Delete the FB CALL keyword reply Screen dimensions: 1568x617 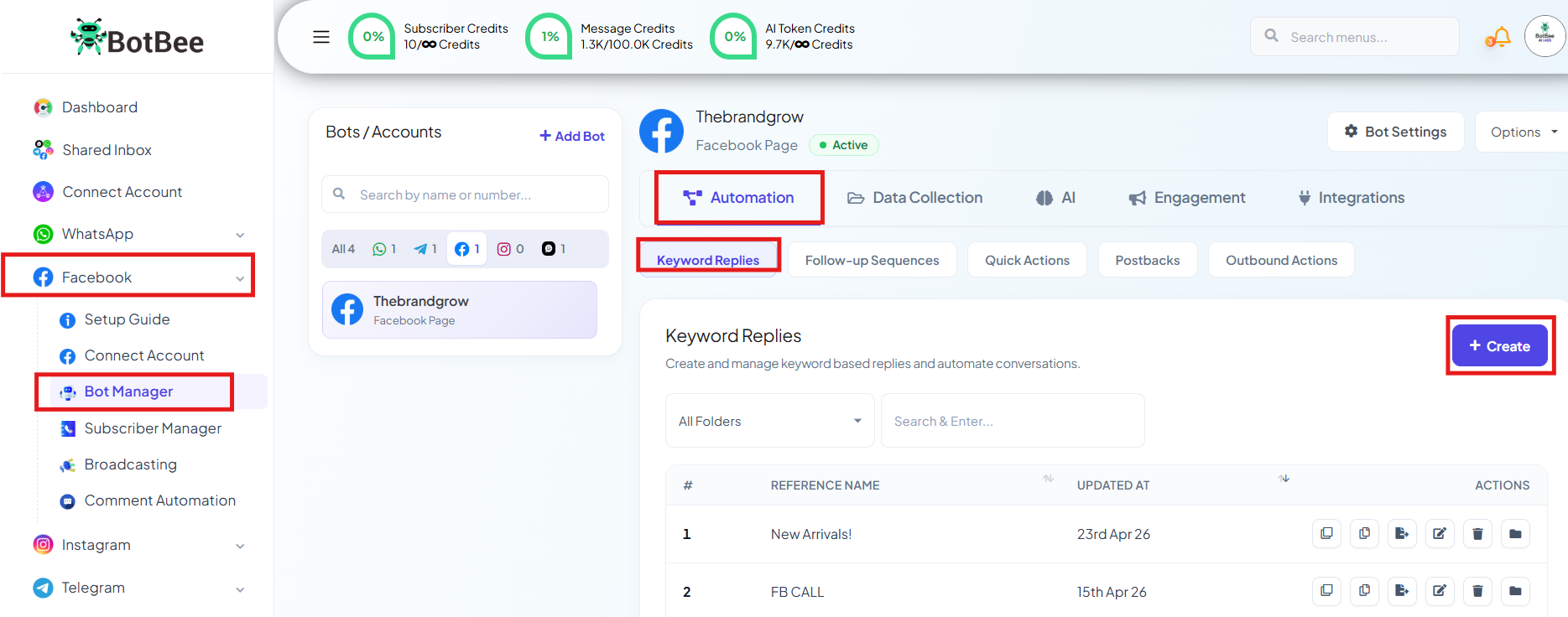tap(1477, 591)
